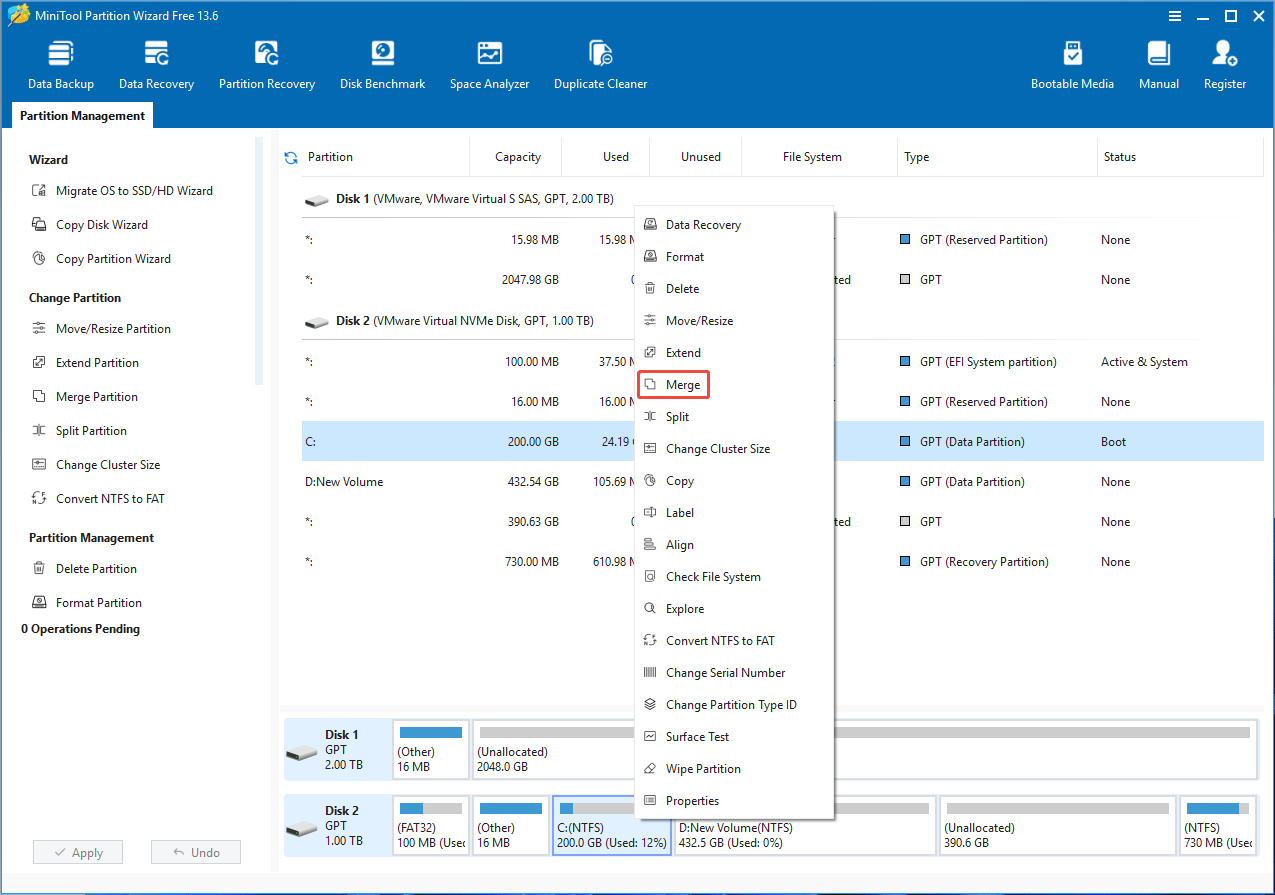Select D:New Volume(NTFS) block in disk map

[805, 826]
